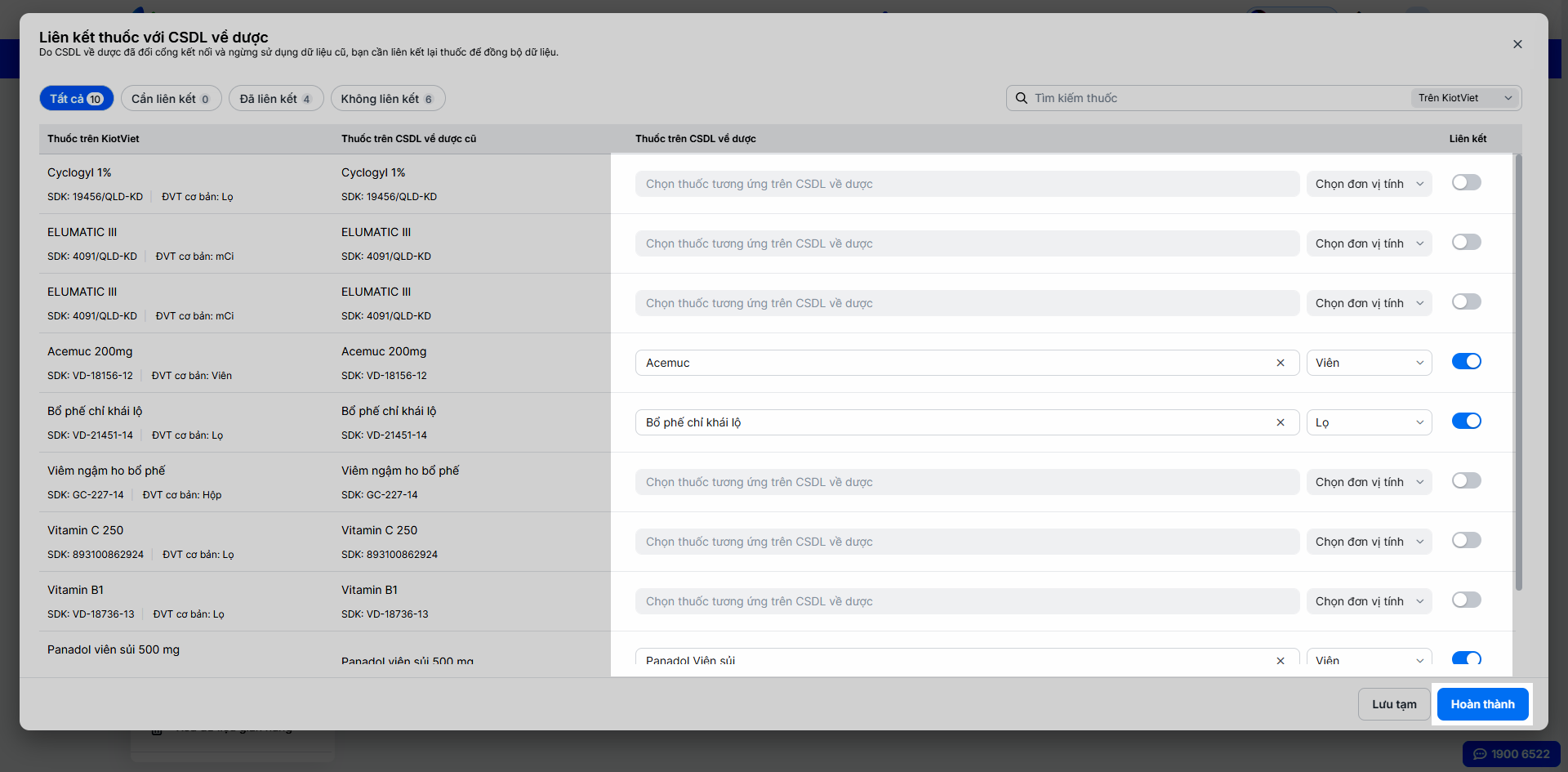Enable link toggle for Vitamin B1
Screen dimensions: 1568x772
[1467, 600]
